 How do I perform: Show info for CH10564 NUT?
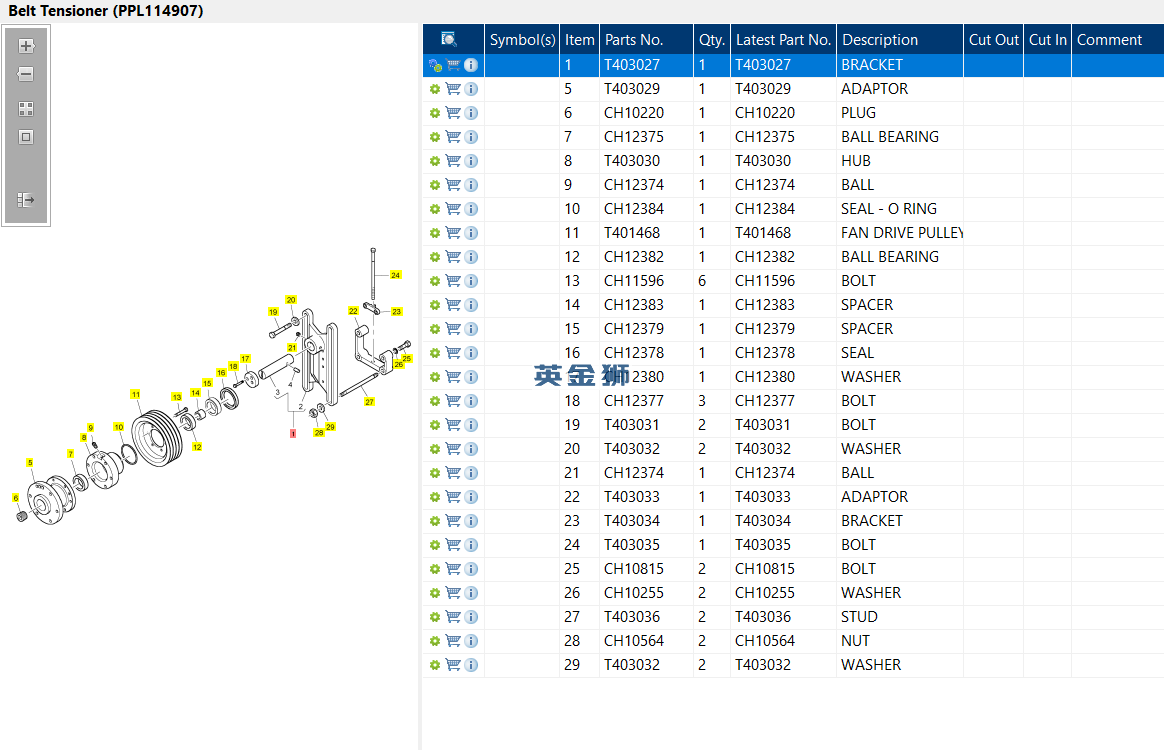pyautogui.click(x=471, y=641)
